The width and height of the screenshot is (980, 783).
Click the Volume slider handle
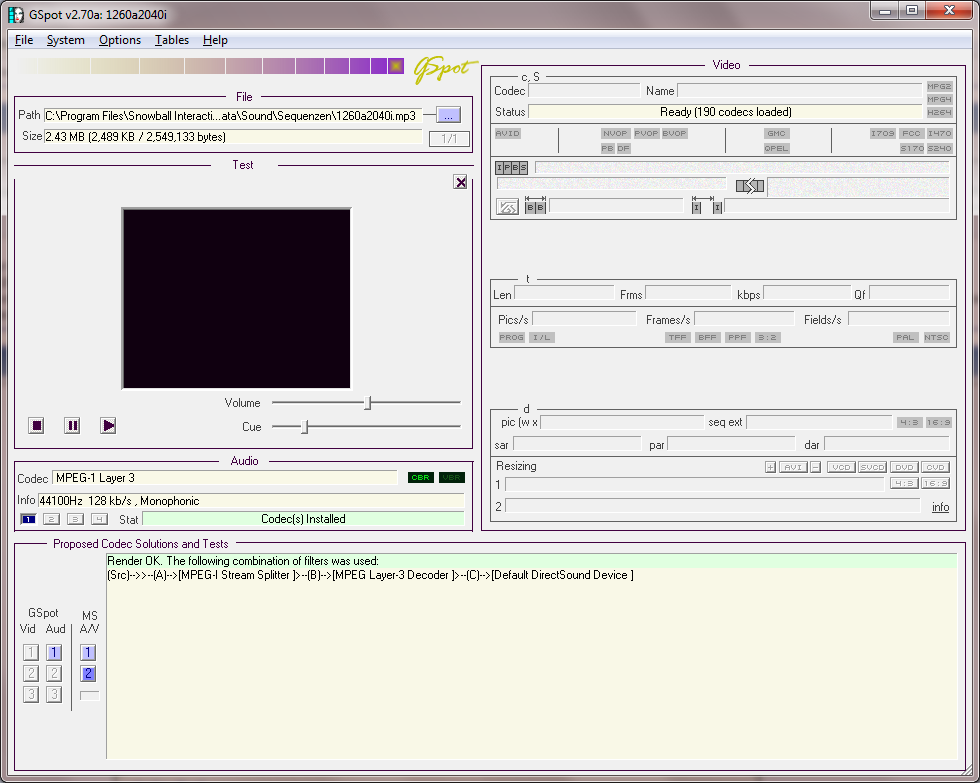coord(368,403)
